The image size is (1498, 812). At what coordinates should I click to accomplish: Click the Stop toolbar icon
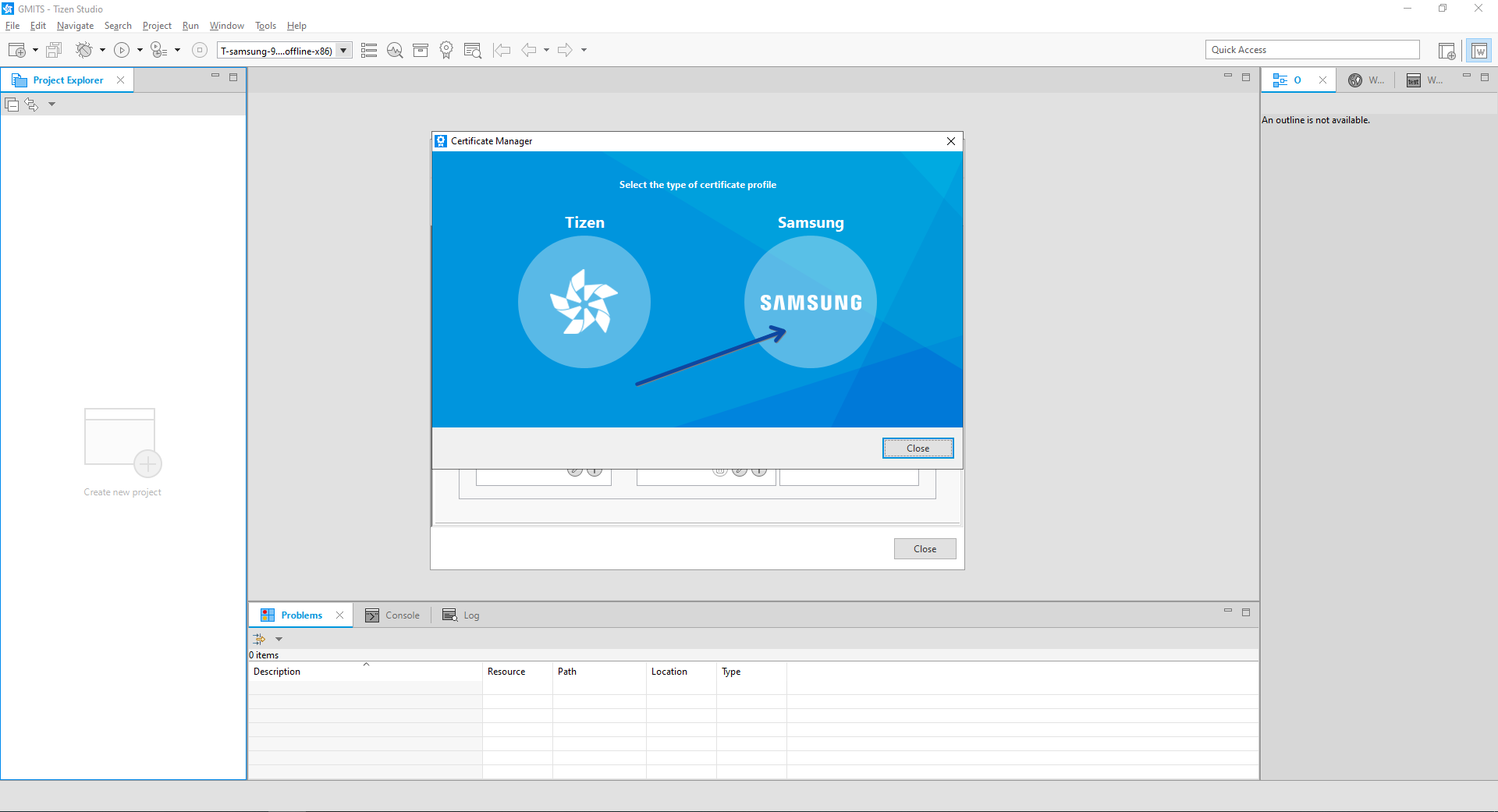200,50
